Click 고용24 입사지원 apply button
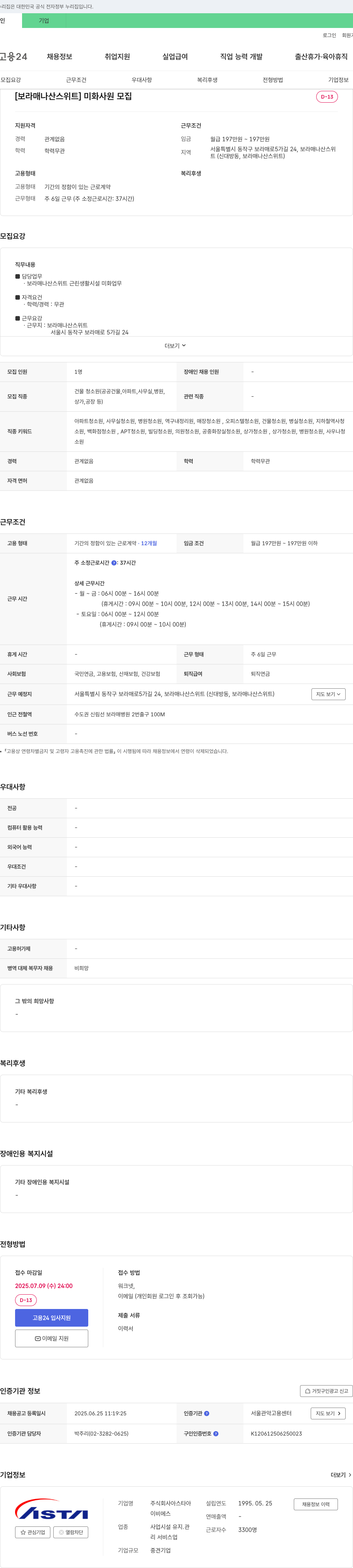This screenshot has height=1568, width=353. pyautogui.click(x=52, y=1318)
